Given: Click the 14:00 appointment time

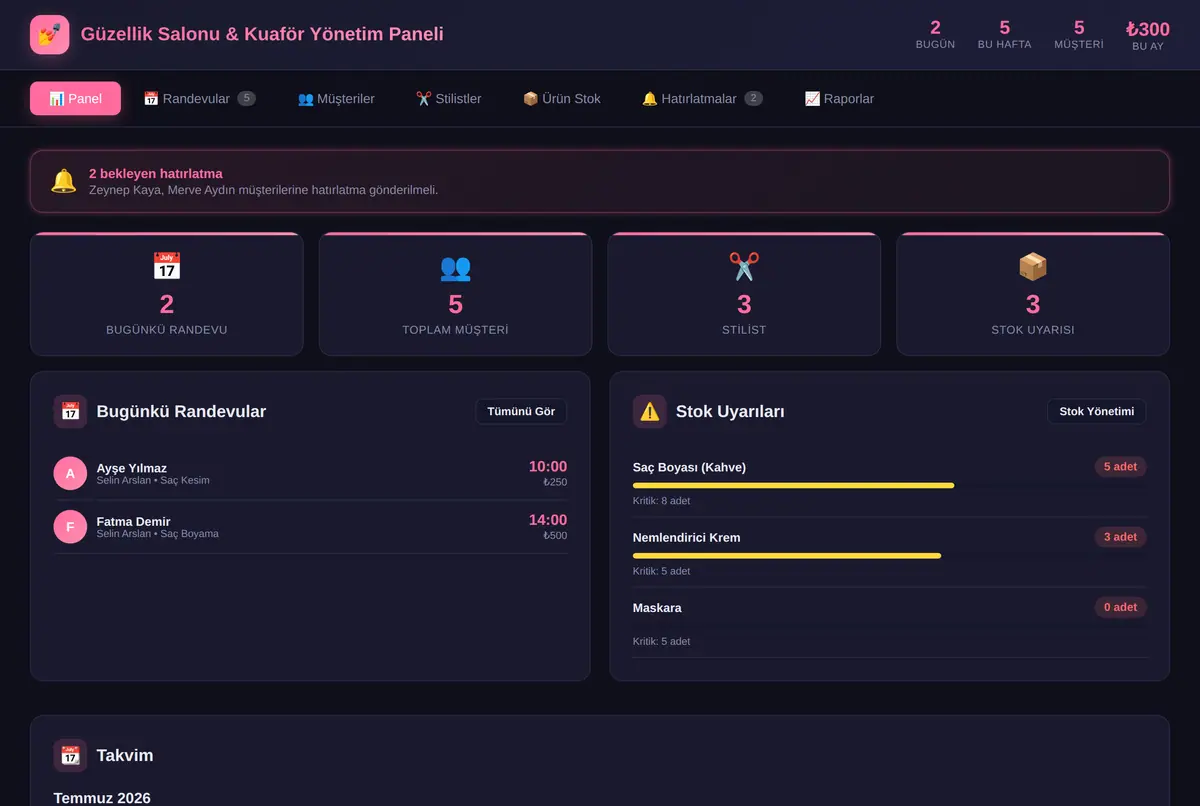Looking at the screenshot, I should 548,519.
